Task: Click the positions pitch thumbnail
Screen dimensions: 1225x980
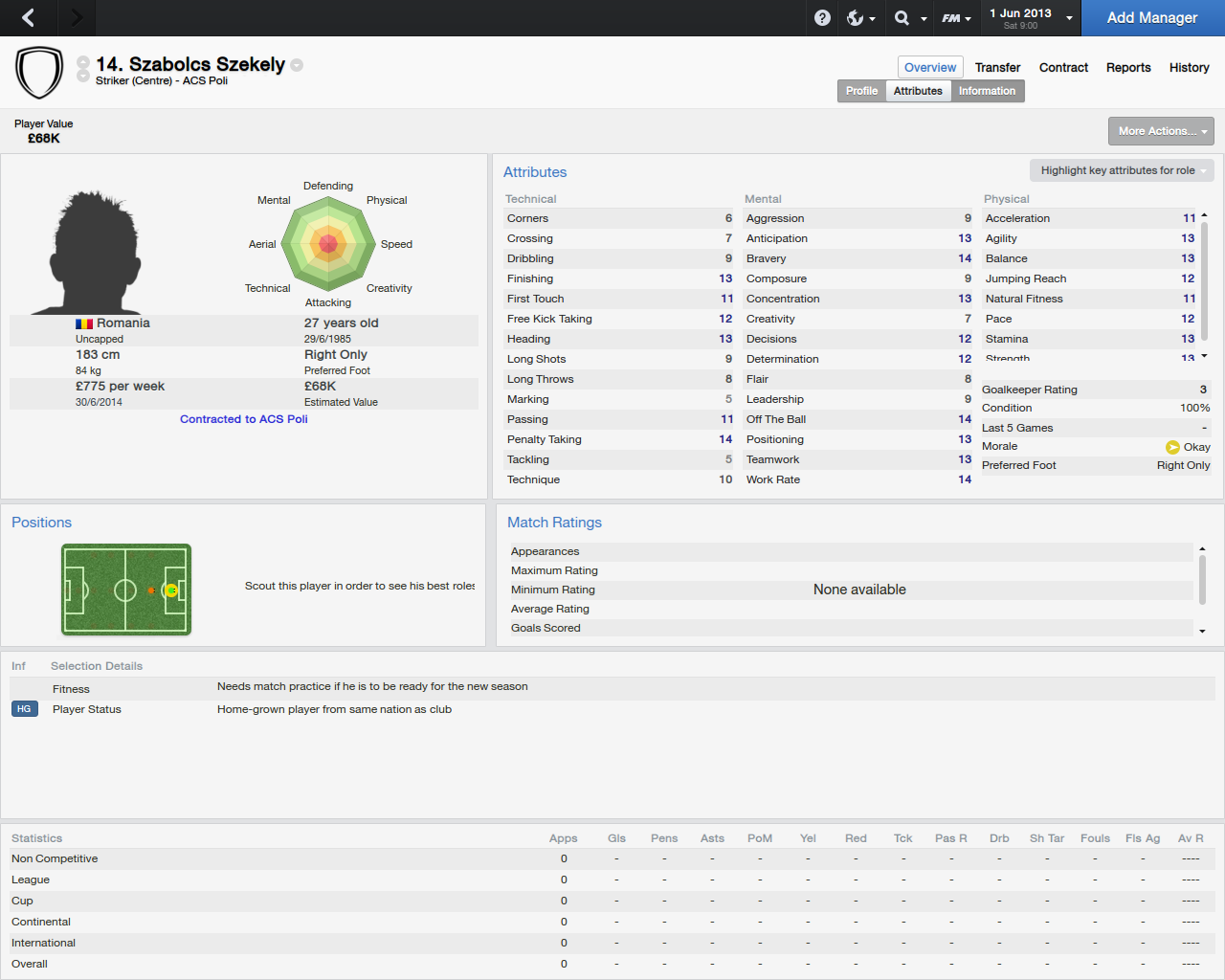Action: tap(126, 590)
